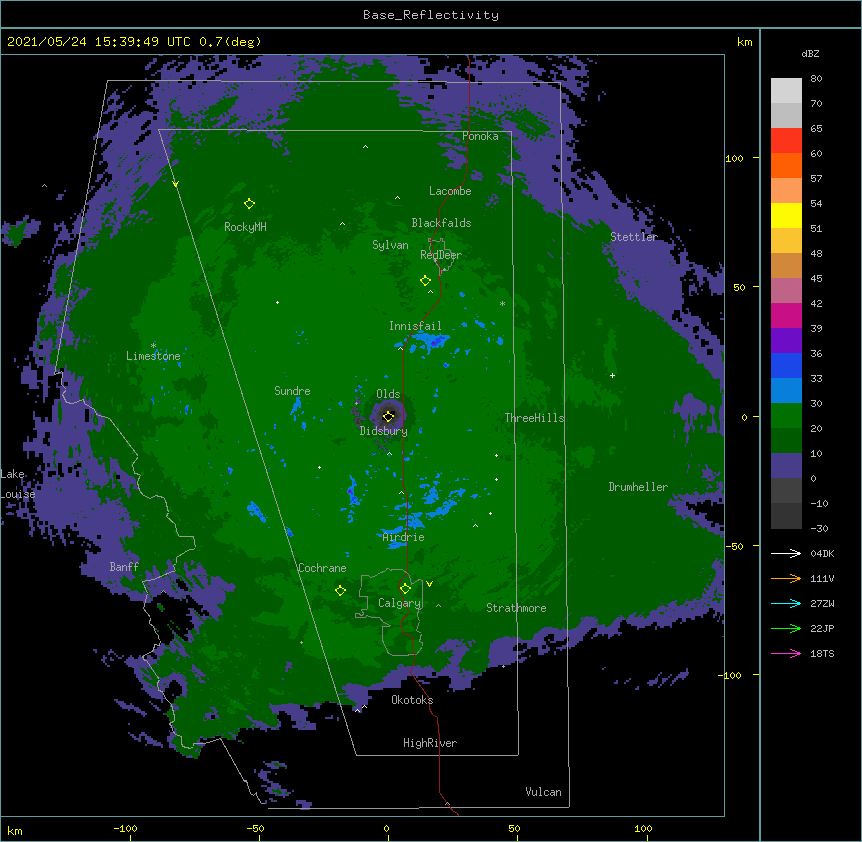Click the Banff label
862x842 pixels.
124,567
